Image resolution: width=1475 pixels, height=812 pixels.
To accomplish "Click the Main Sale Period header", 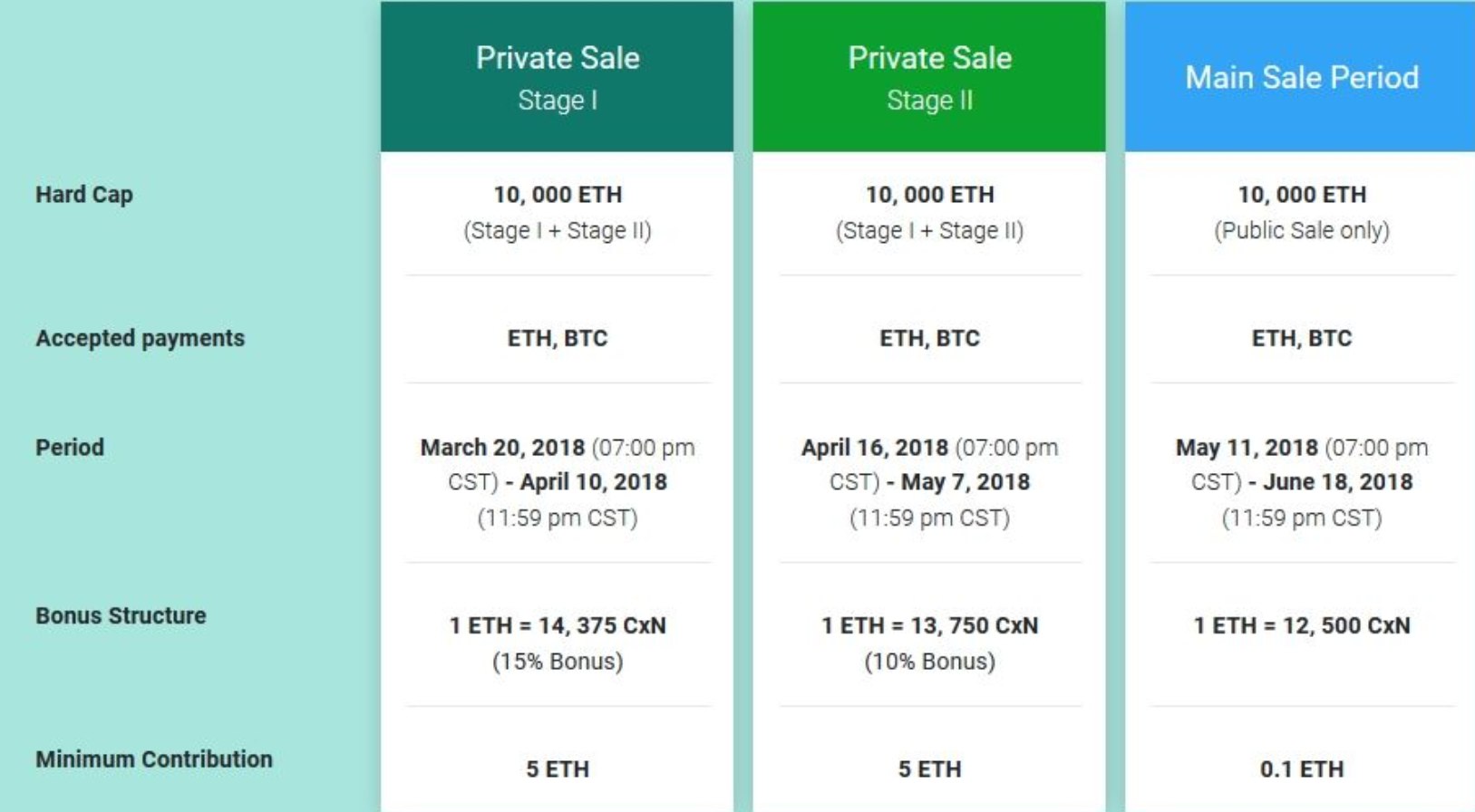I will pos(1301,77).
